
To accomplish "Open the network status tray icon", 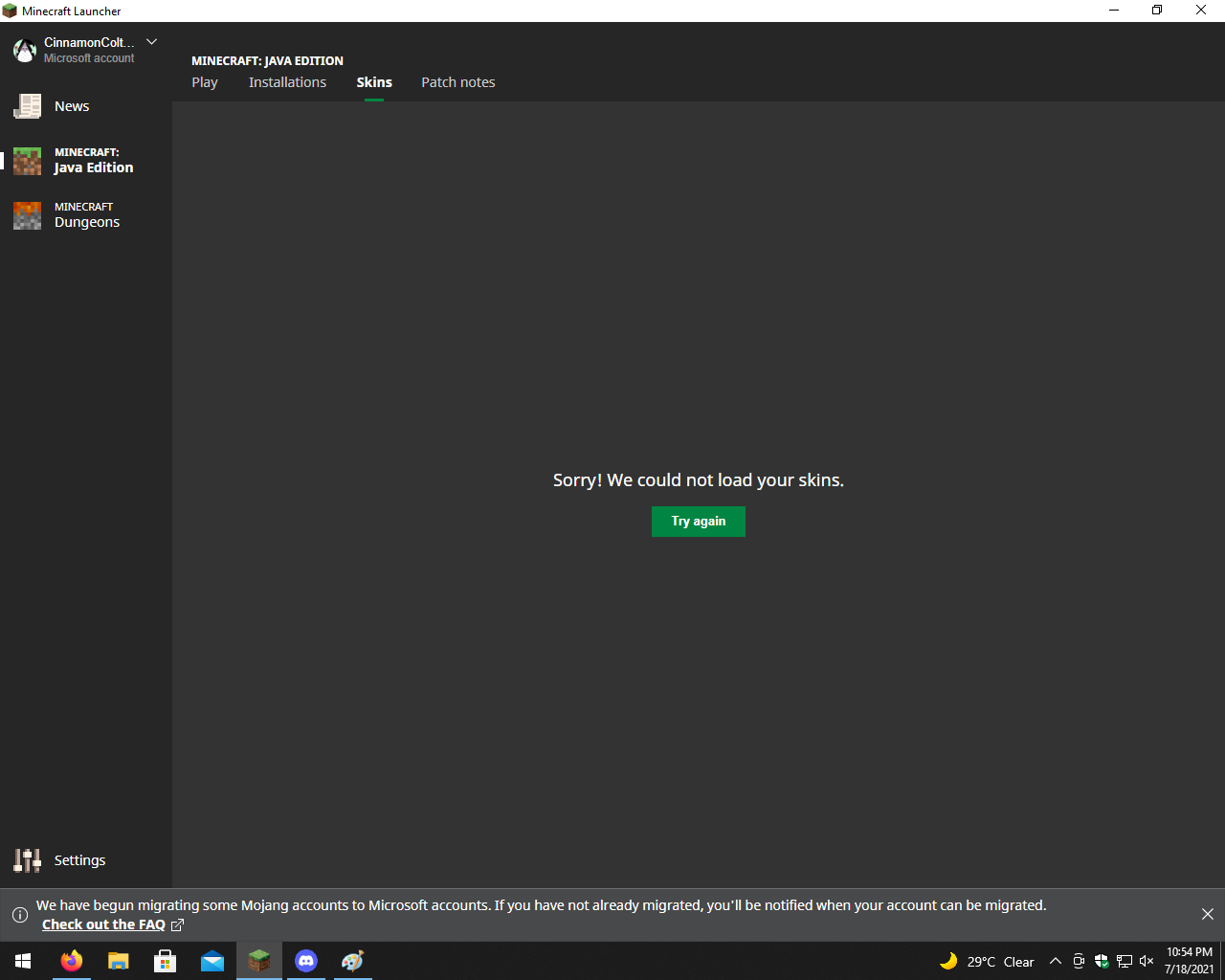I will tap(1125, 961).
